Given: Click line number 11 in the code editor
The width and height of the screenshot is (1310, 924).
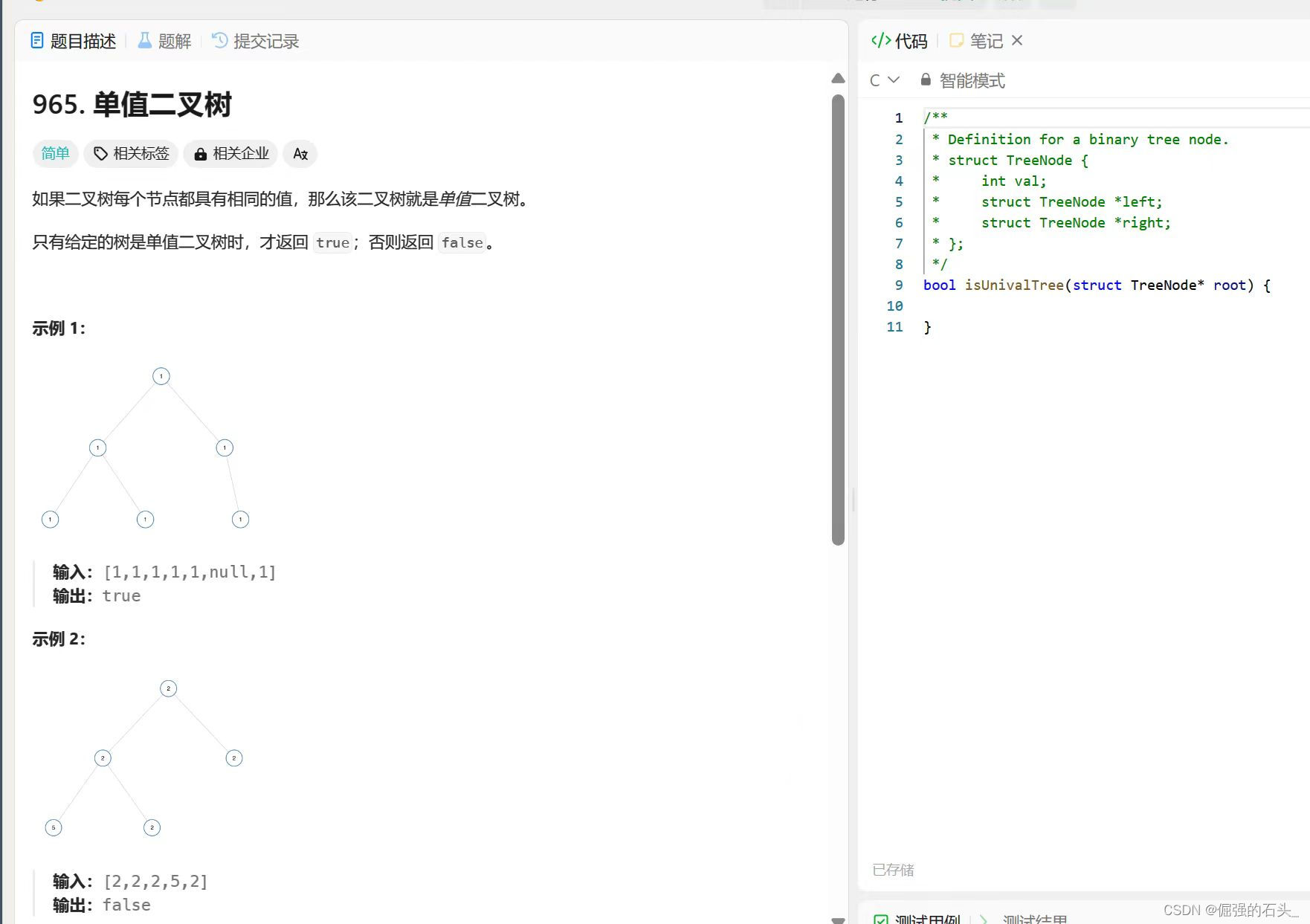Looking at the screenshot, I should 894,327.
